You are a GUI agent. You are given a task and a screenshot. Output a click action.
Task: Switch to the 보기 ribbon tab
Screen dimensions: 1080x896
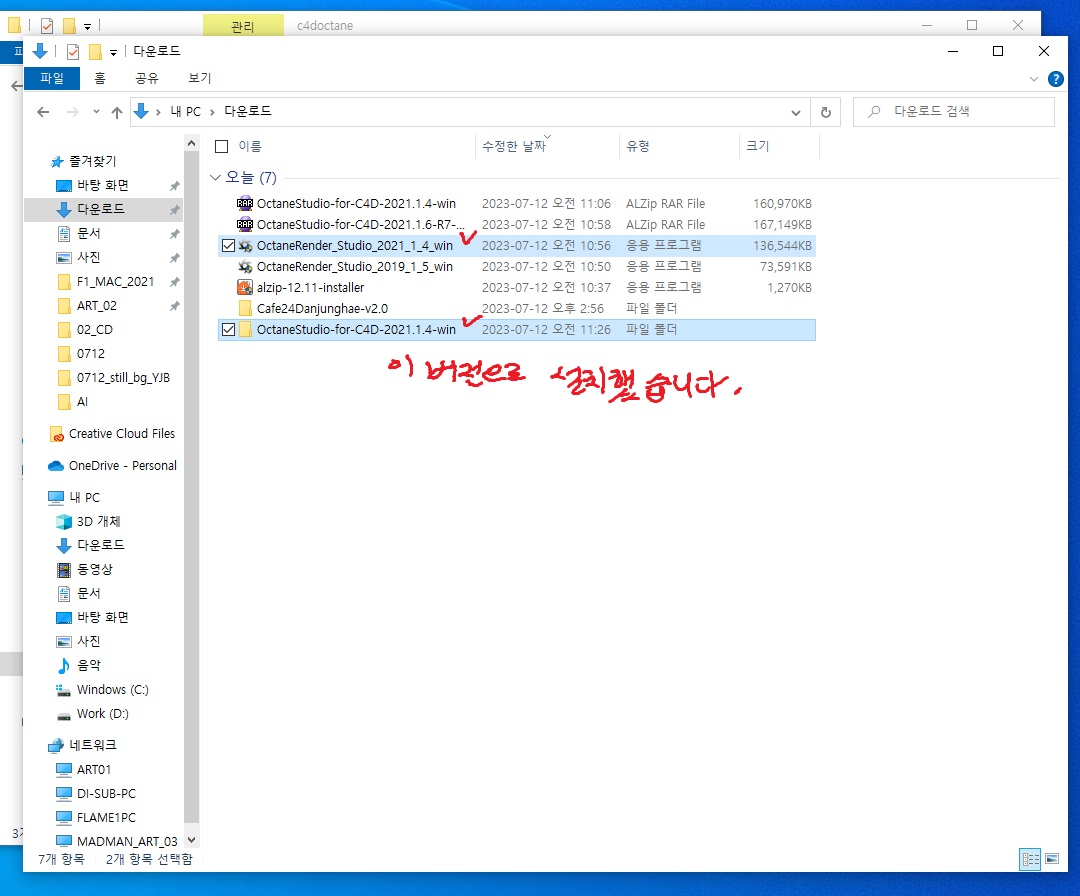pyautogui.click(x=200, y=79)
